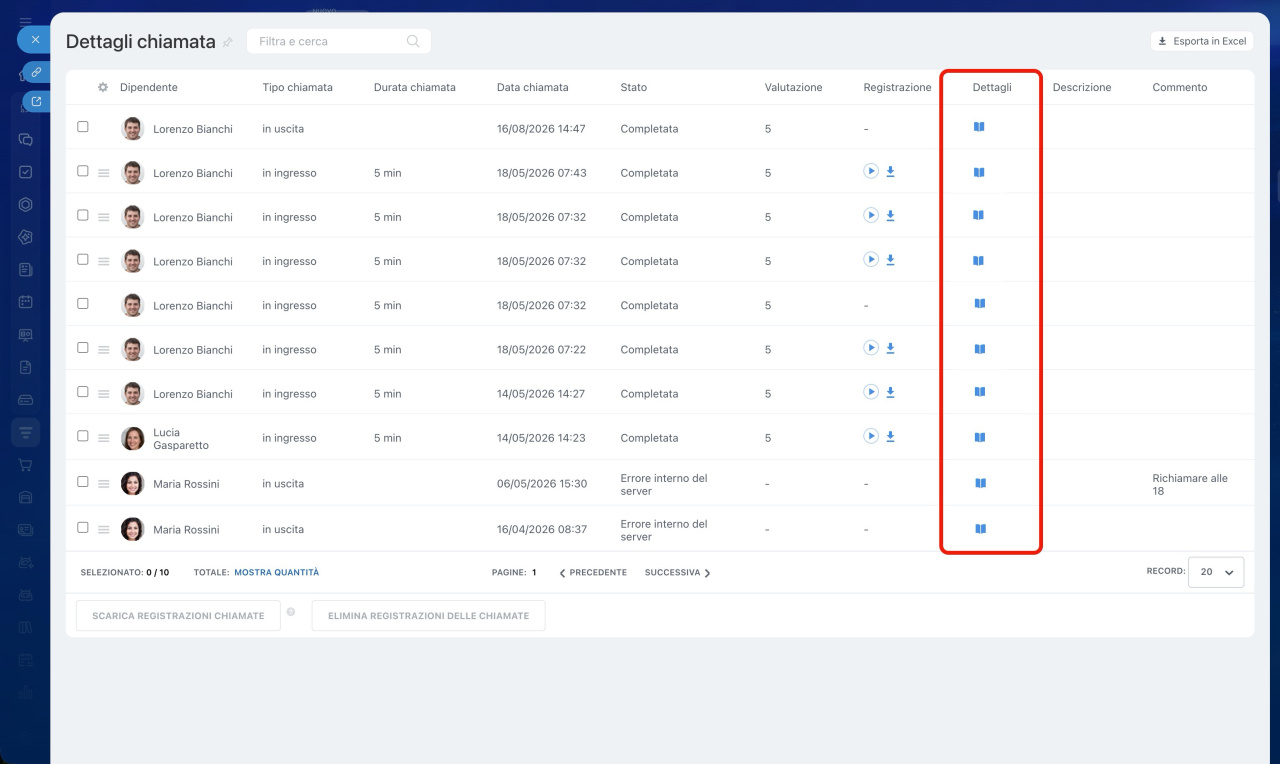This screenshot has width=1280, height=764.
Task: Open the Record count dropdown
Action: point(1216,572)
